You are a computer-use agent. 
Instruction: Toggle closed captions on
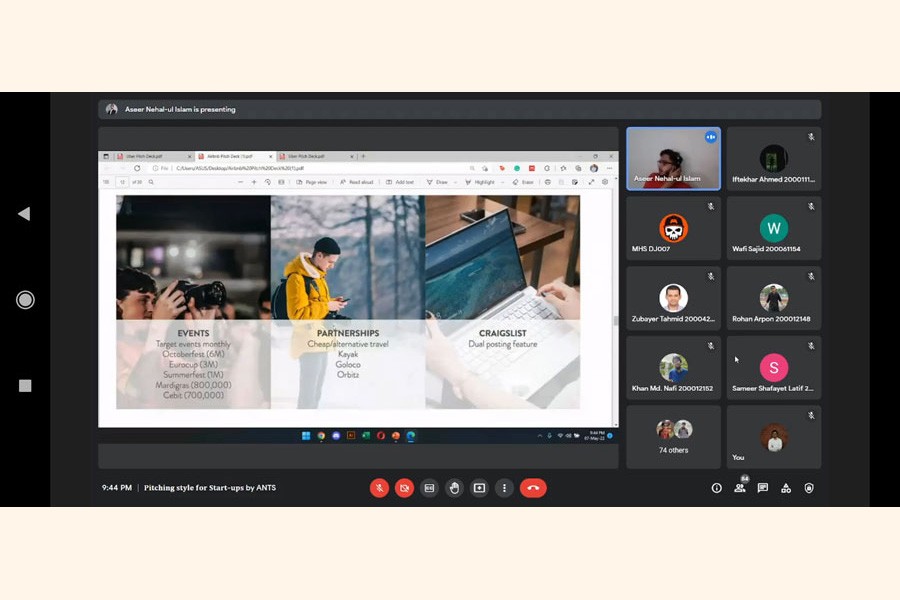(429, 488)
